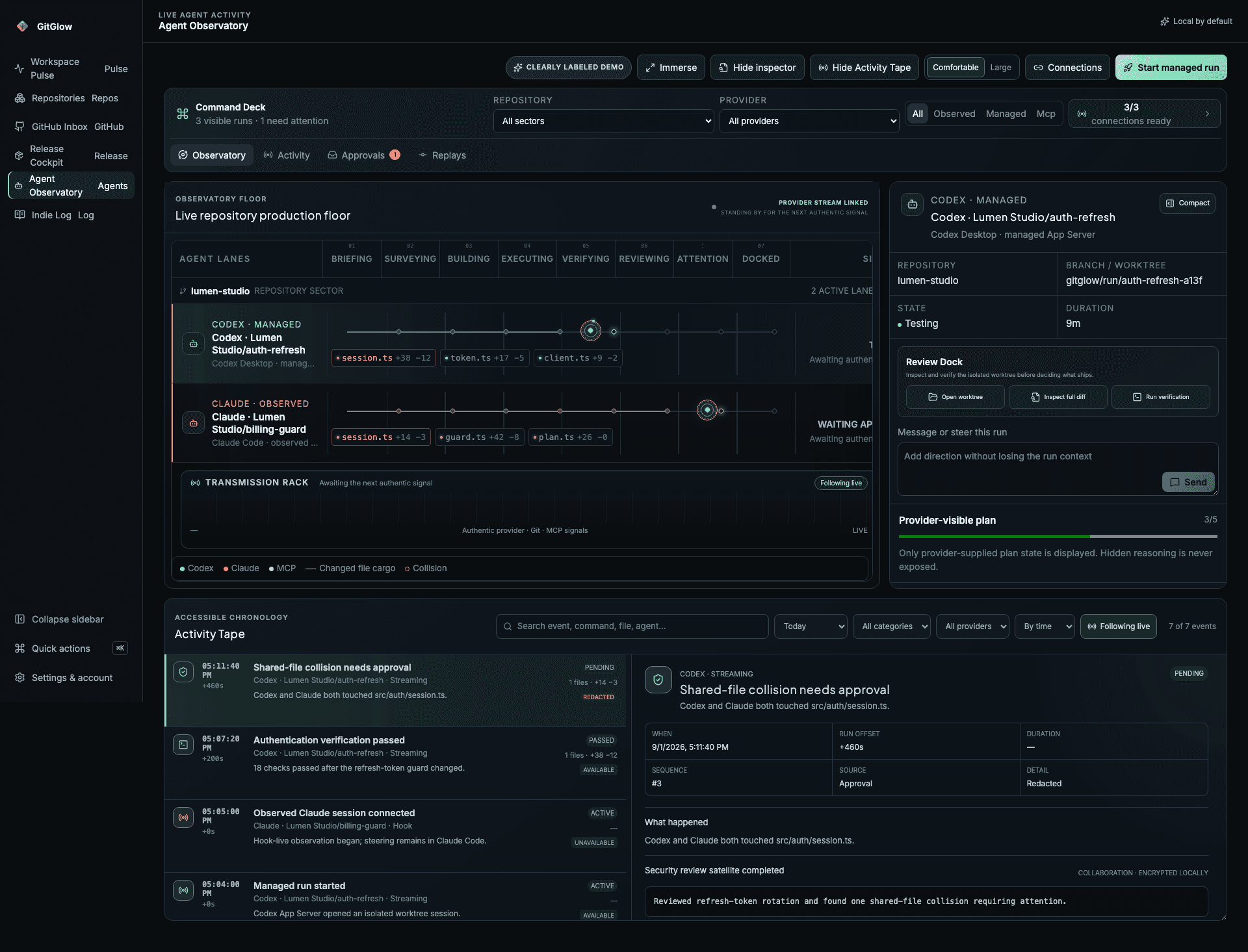Image resolution: width=1248 pixels, height=952 pixels.
Task: Filter runs by Observed
Action: coord(954,114)
